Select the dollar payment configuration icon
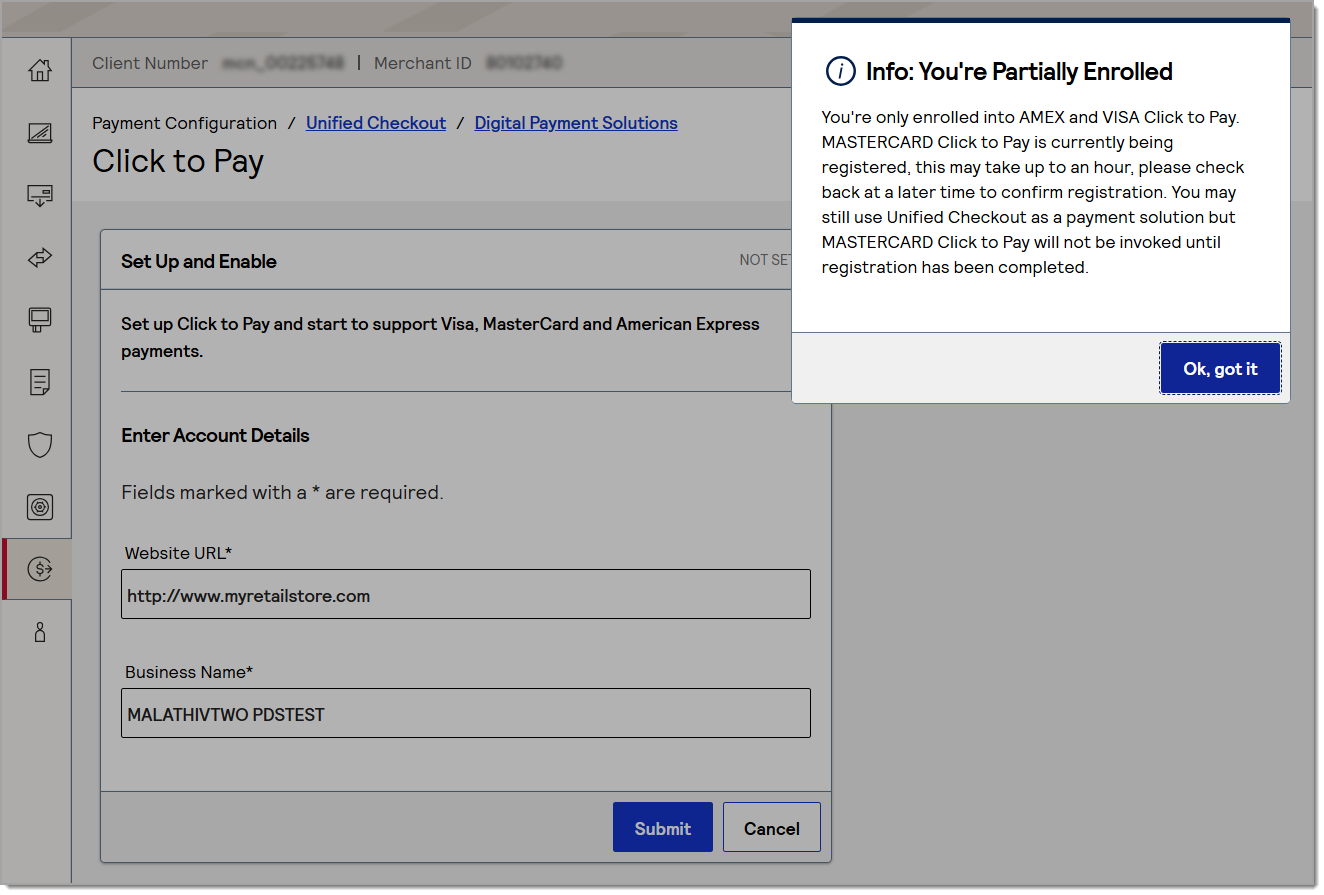 coord(39,569)
